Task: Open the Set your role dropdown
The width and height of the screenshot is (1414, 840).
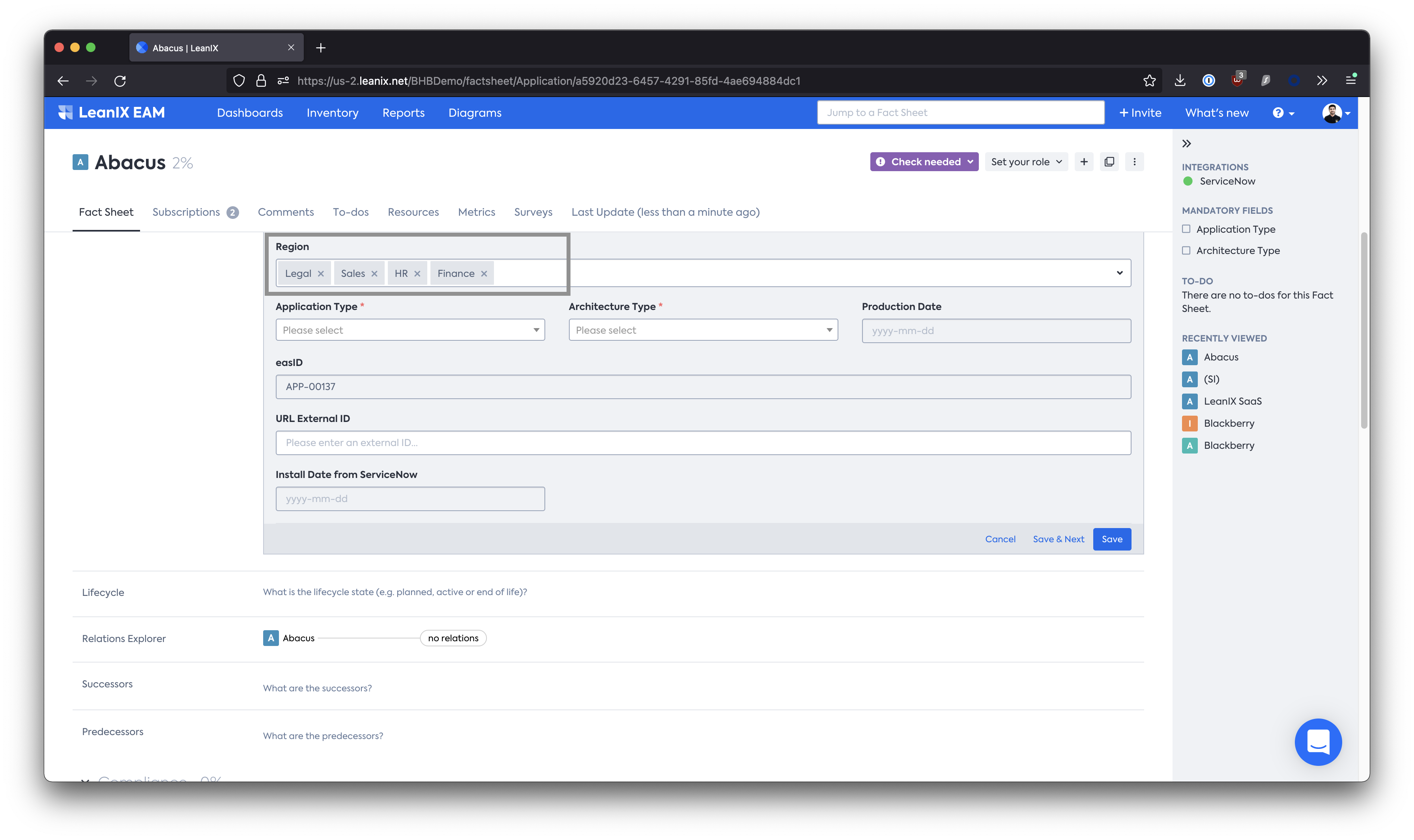Action: [1026, 162]
